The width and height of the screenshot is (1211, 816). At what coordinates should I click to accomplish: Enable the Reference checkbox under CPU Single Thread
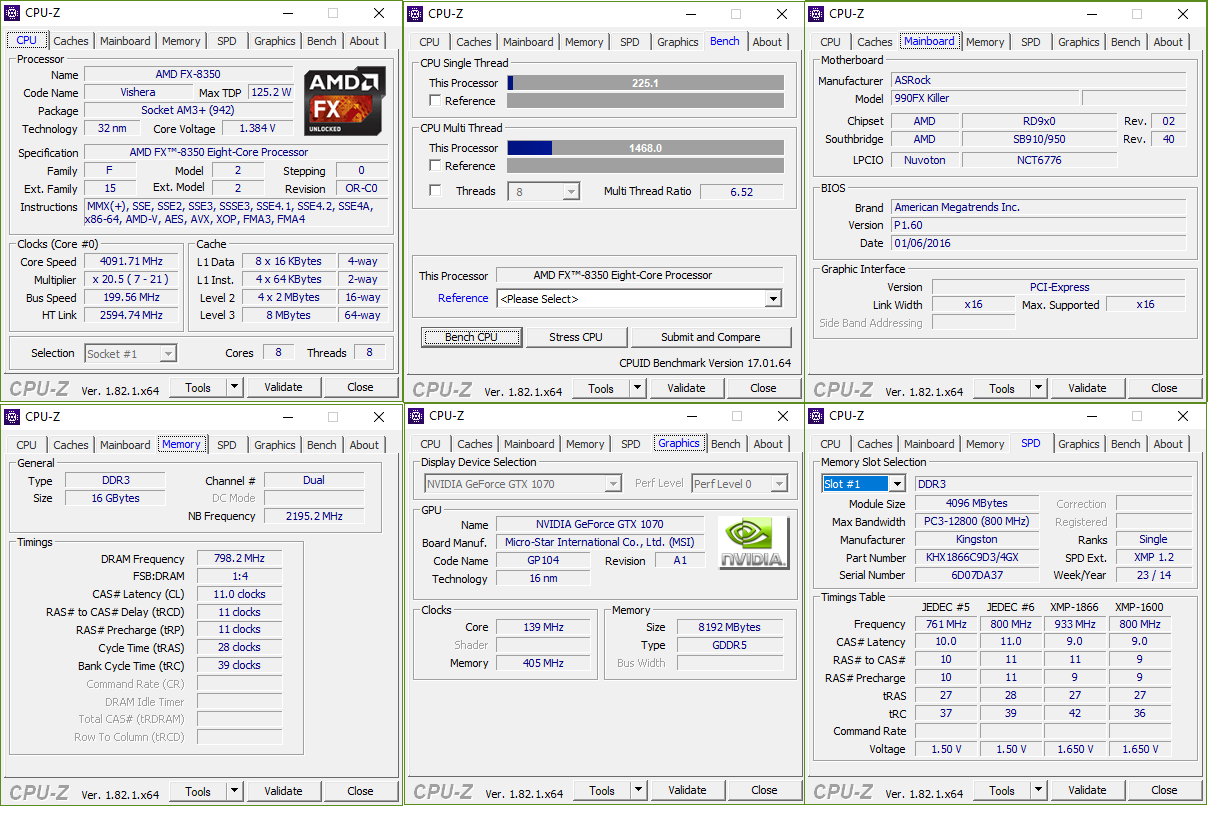(x=435, y=101)
